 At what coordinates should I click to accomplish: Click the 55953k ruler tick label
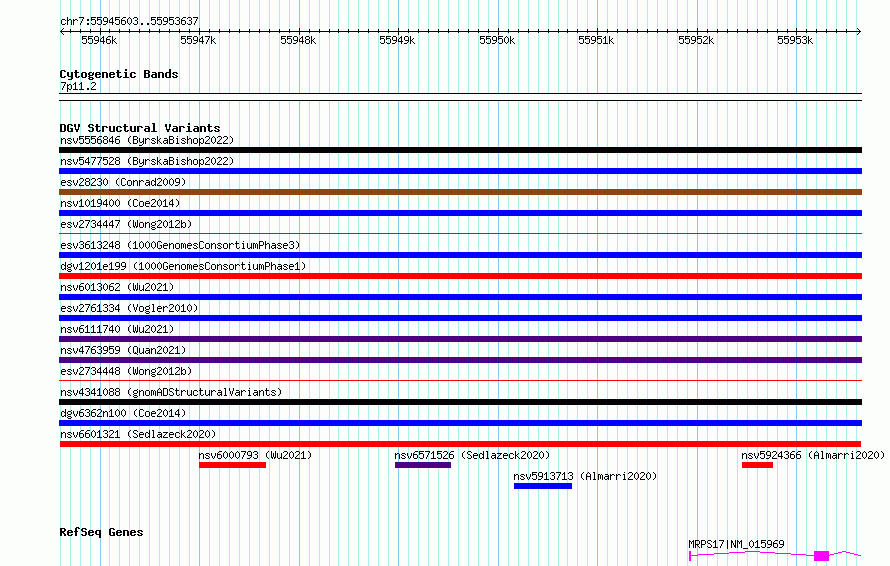[x=795, y=40]
